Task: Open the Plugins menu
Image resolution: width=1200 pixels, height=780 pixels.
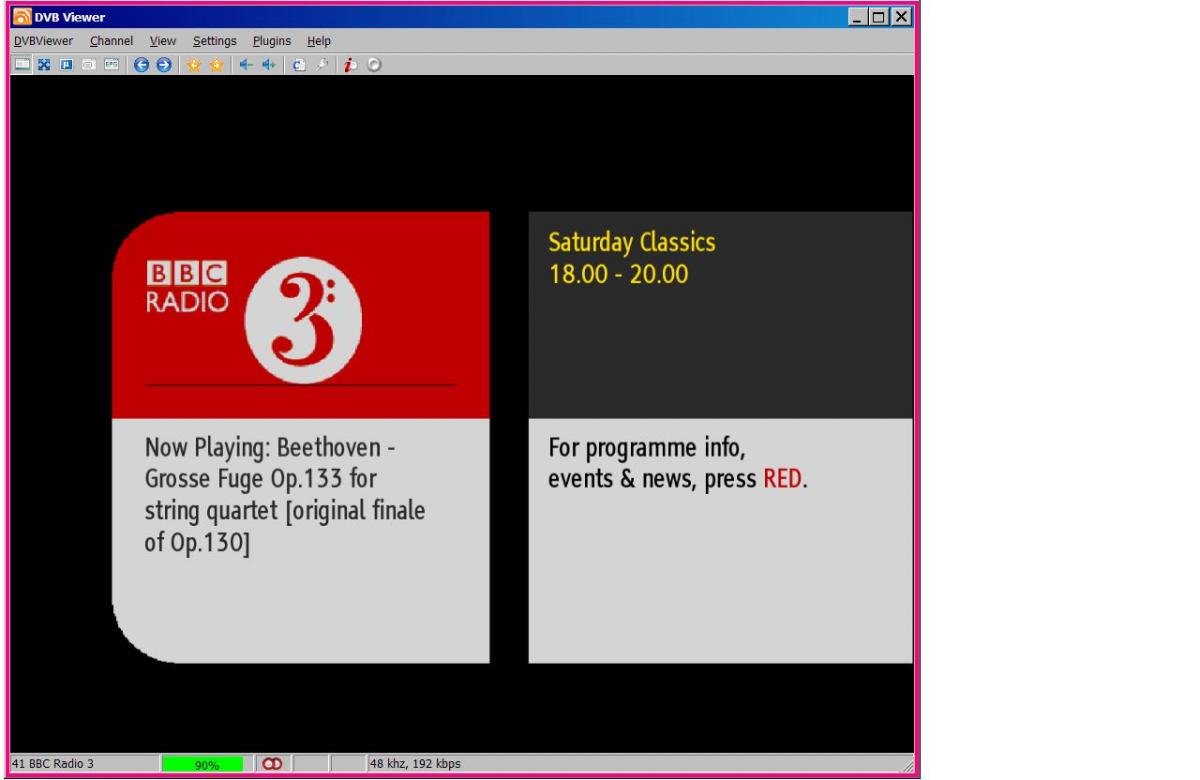Action: point(272,41)
